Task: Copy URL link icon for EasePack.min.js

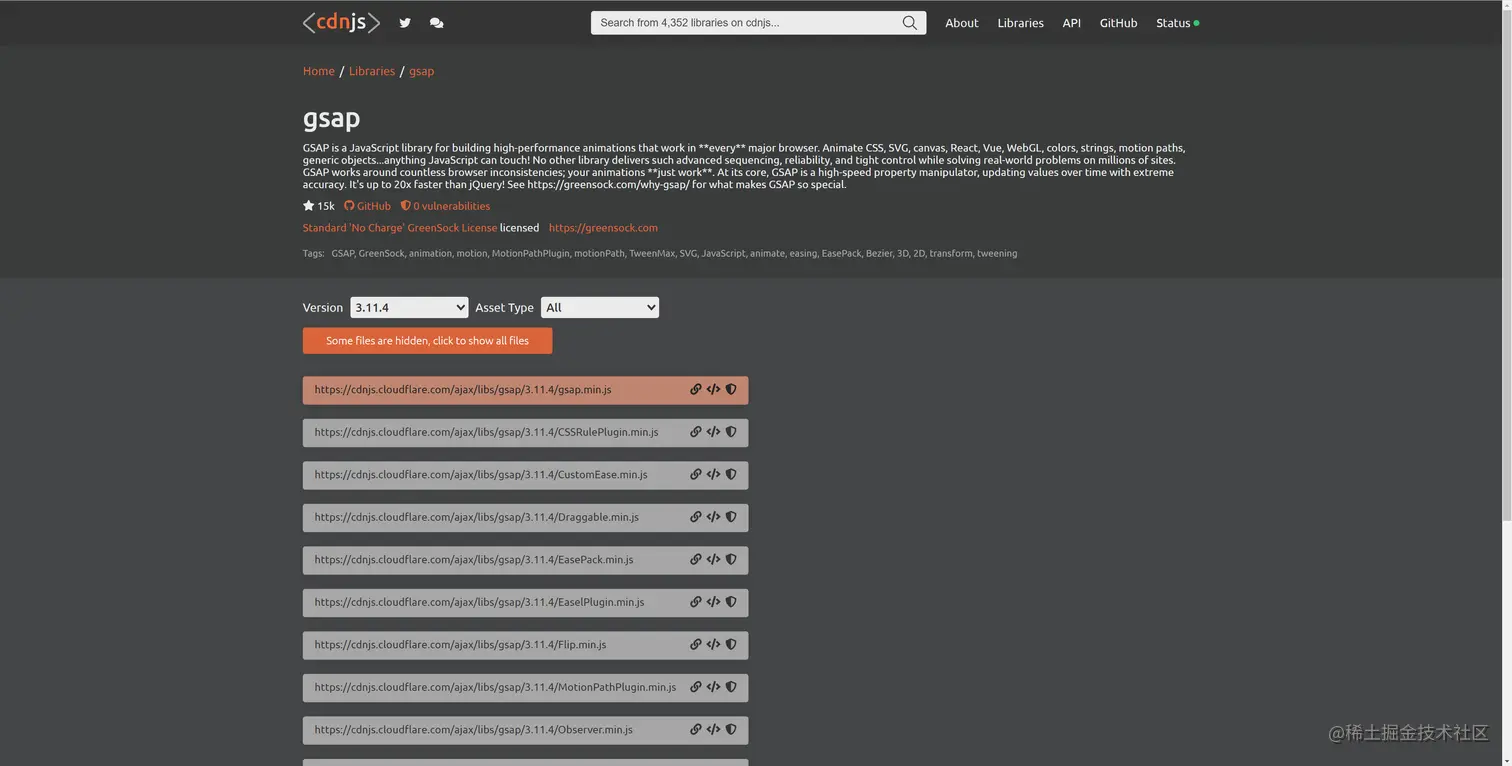Action: point(696,560)
